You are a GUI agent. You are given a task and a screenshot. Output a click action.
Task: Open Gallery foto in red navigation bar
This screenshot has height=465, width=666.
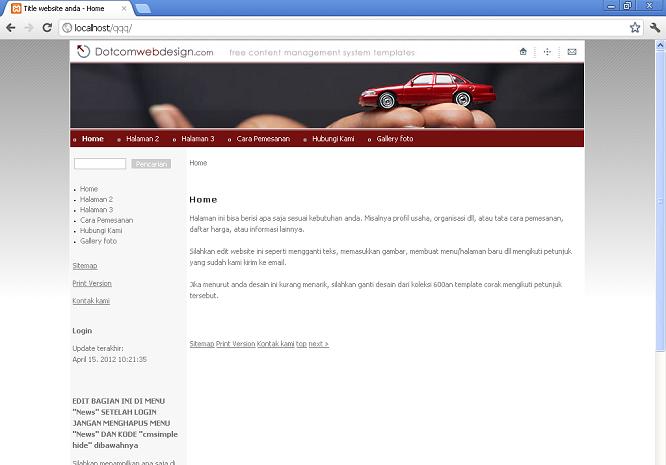click(x=395, y=139)
